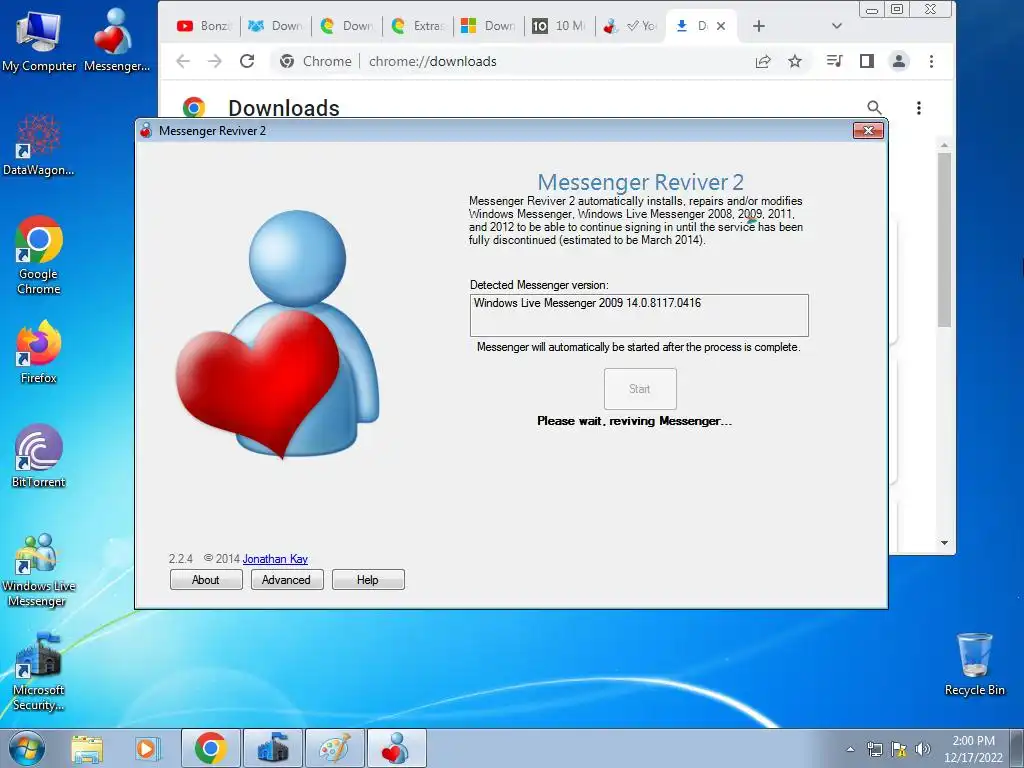Switch to the You tab
1024x768 pixels.
tap(630, 26)
